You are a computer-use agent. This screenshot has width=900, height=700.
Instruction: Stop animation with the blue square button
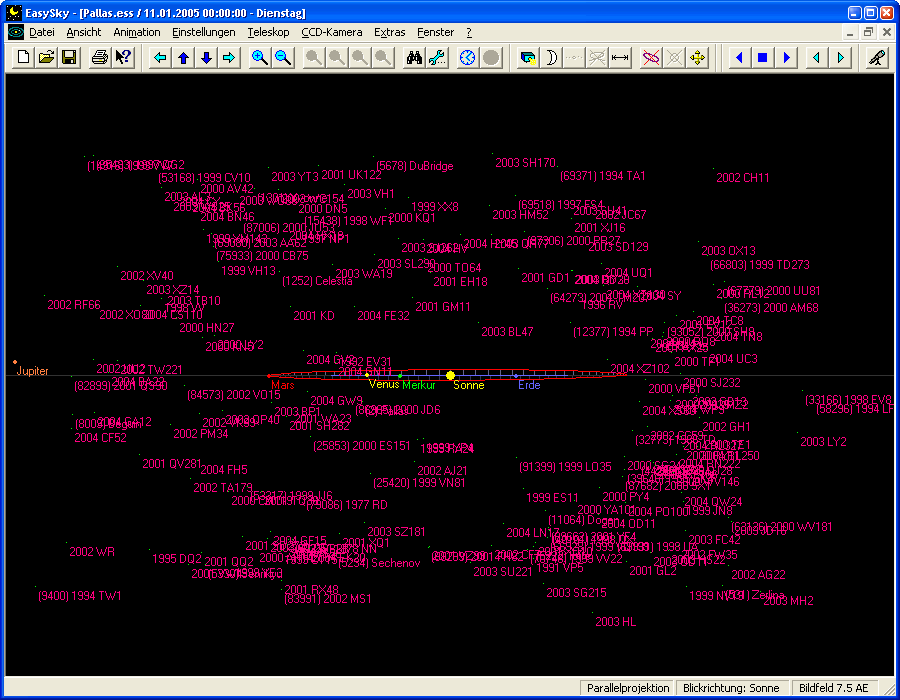(x=762, y=58)
